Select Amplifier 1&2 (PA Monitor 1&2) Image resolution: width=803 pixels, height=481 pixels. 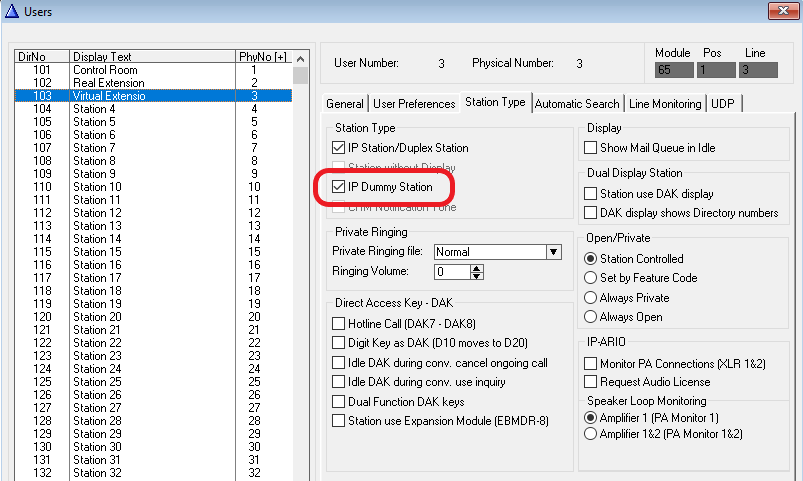click(590, 434)
